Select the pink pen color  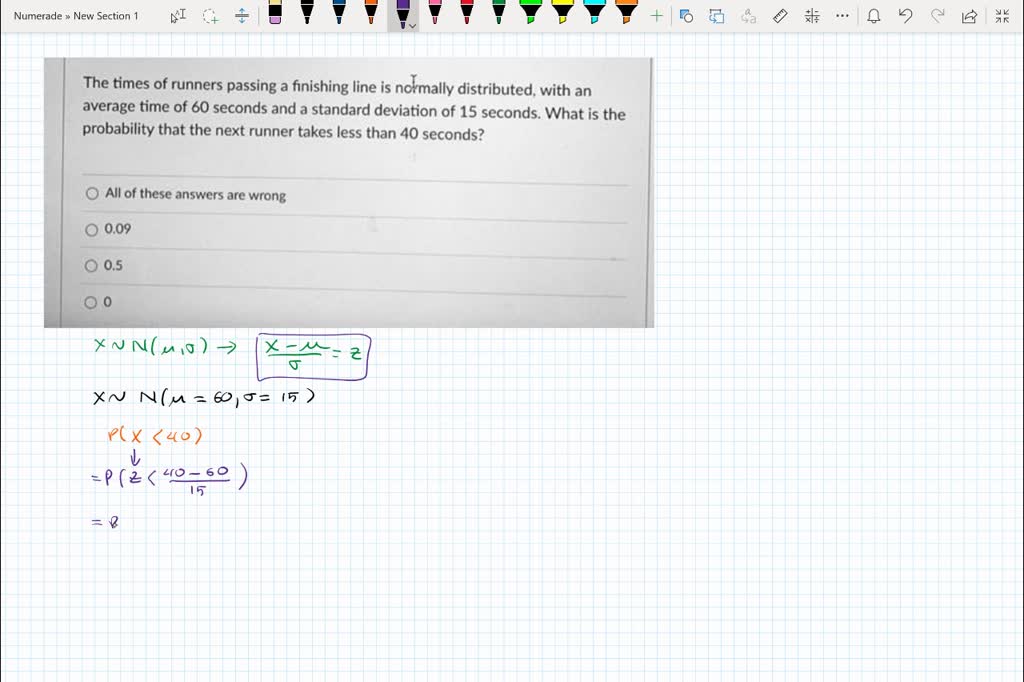pyautogui.click(x=434, y=14)
